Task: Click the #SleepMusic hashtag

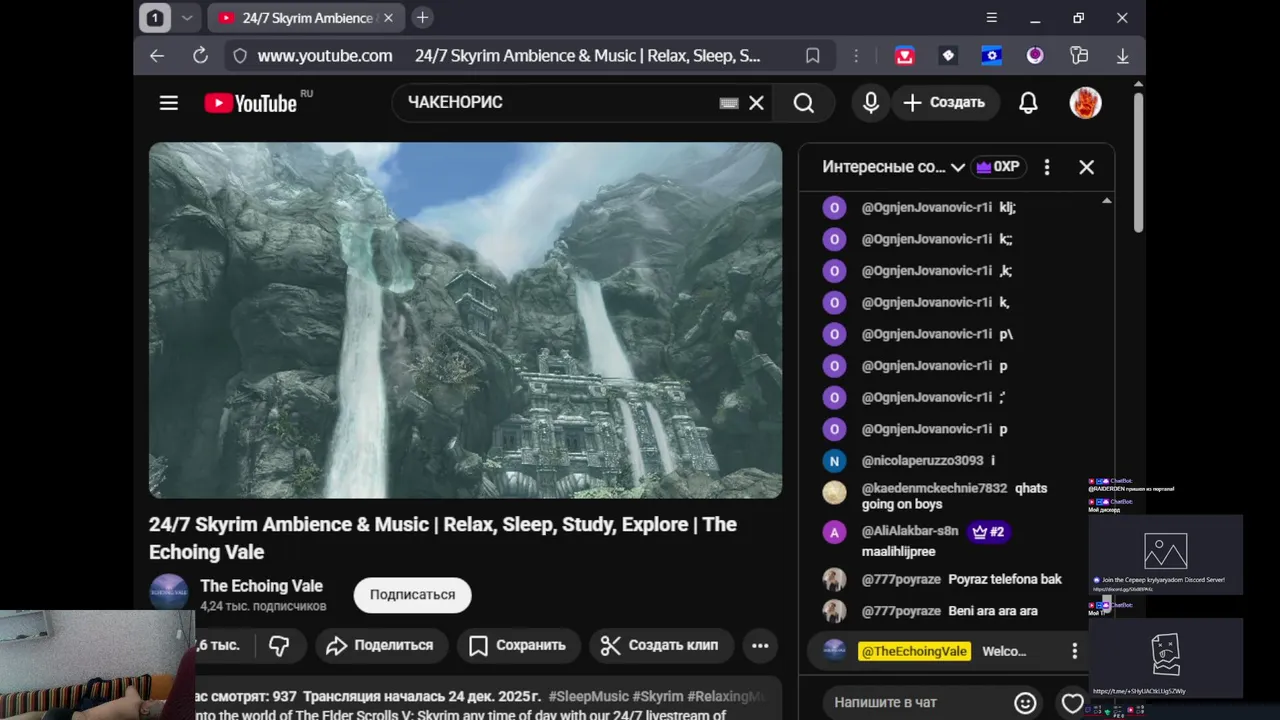Action: pyautogui.click(x=588, y=696)
